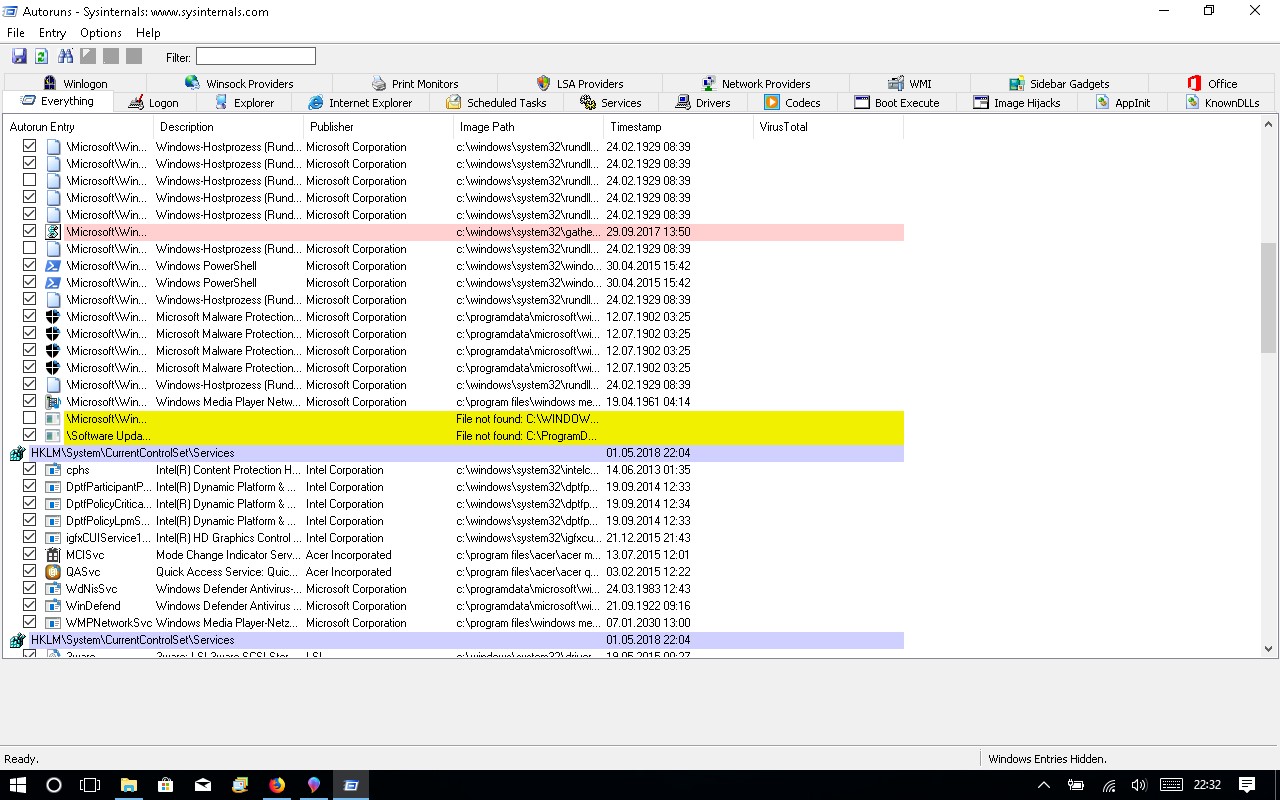
Task: Open the Windows Start menu
Action: pos(18,785)
